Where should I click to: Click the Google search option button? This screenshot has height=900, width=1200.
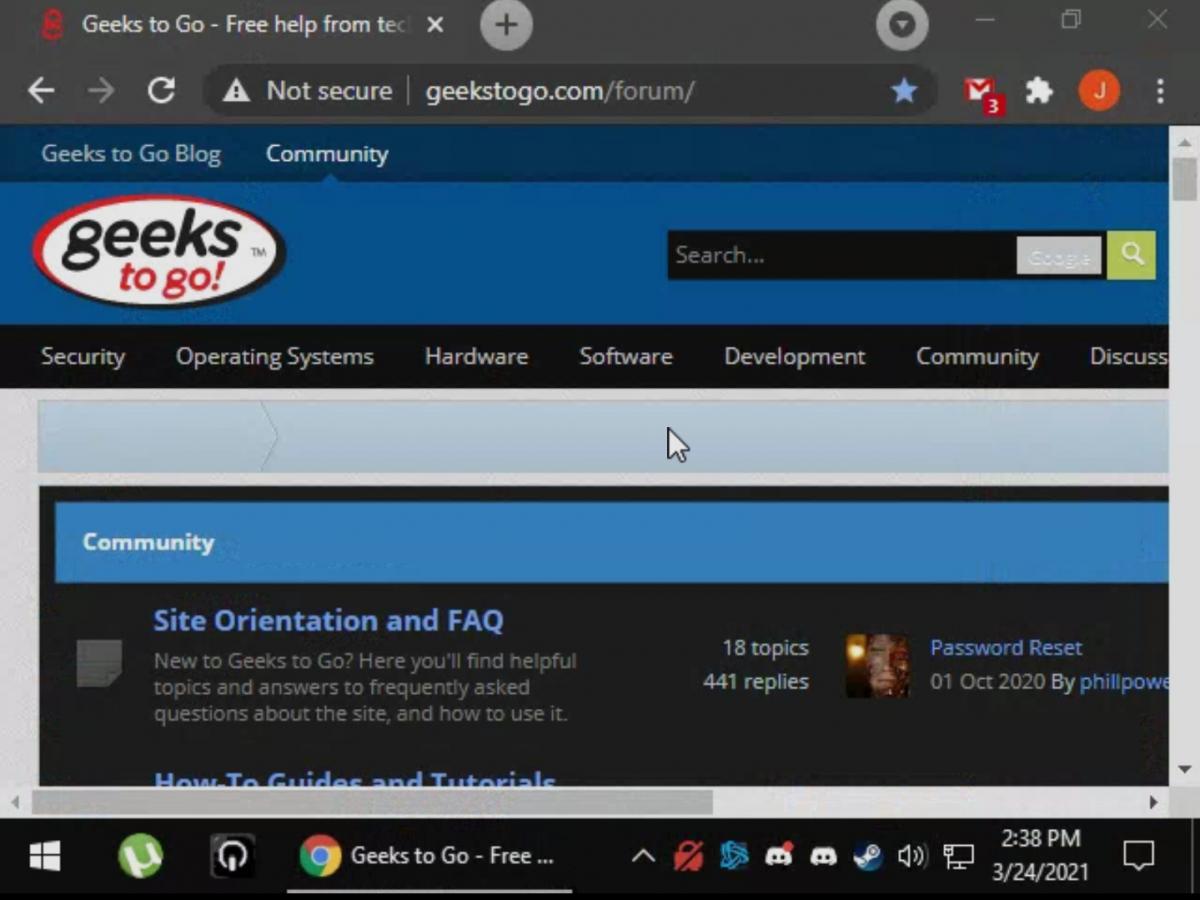(x=1059, y=256)
